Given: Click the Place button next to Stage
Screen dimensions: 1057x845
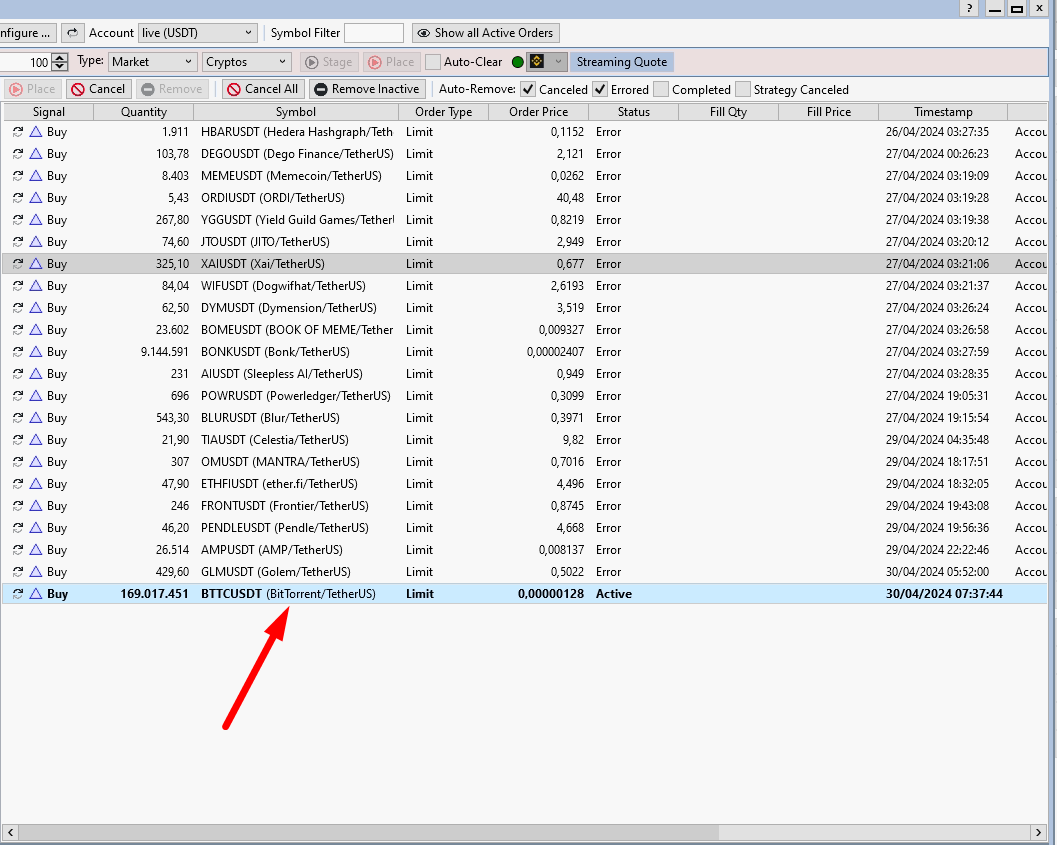Looking at the screenshot, I should tap(392, 62).
